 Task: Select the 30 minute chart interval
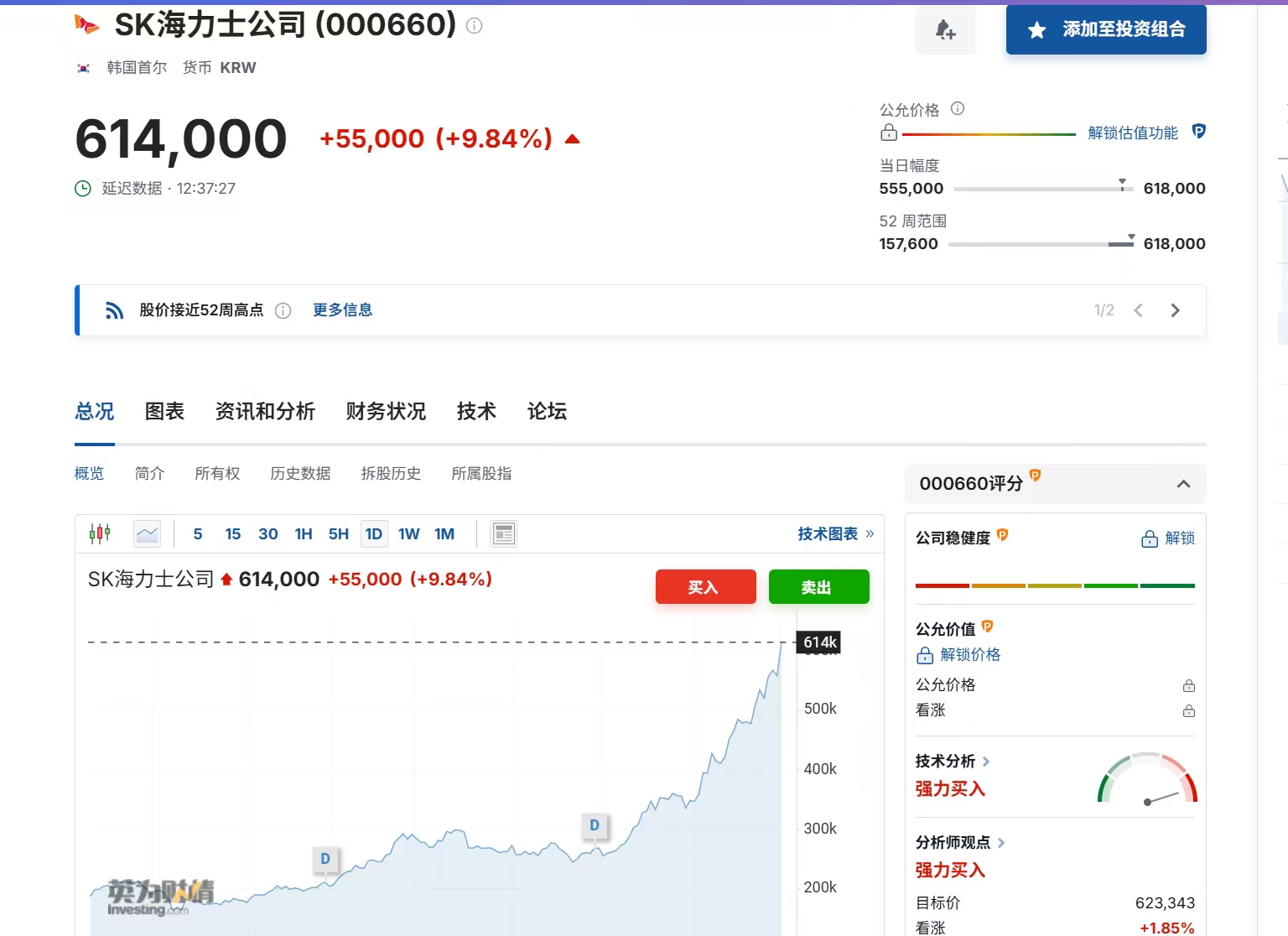pyautogui.click(x=268, y=534)
